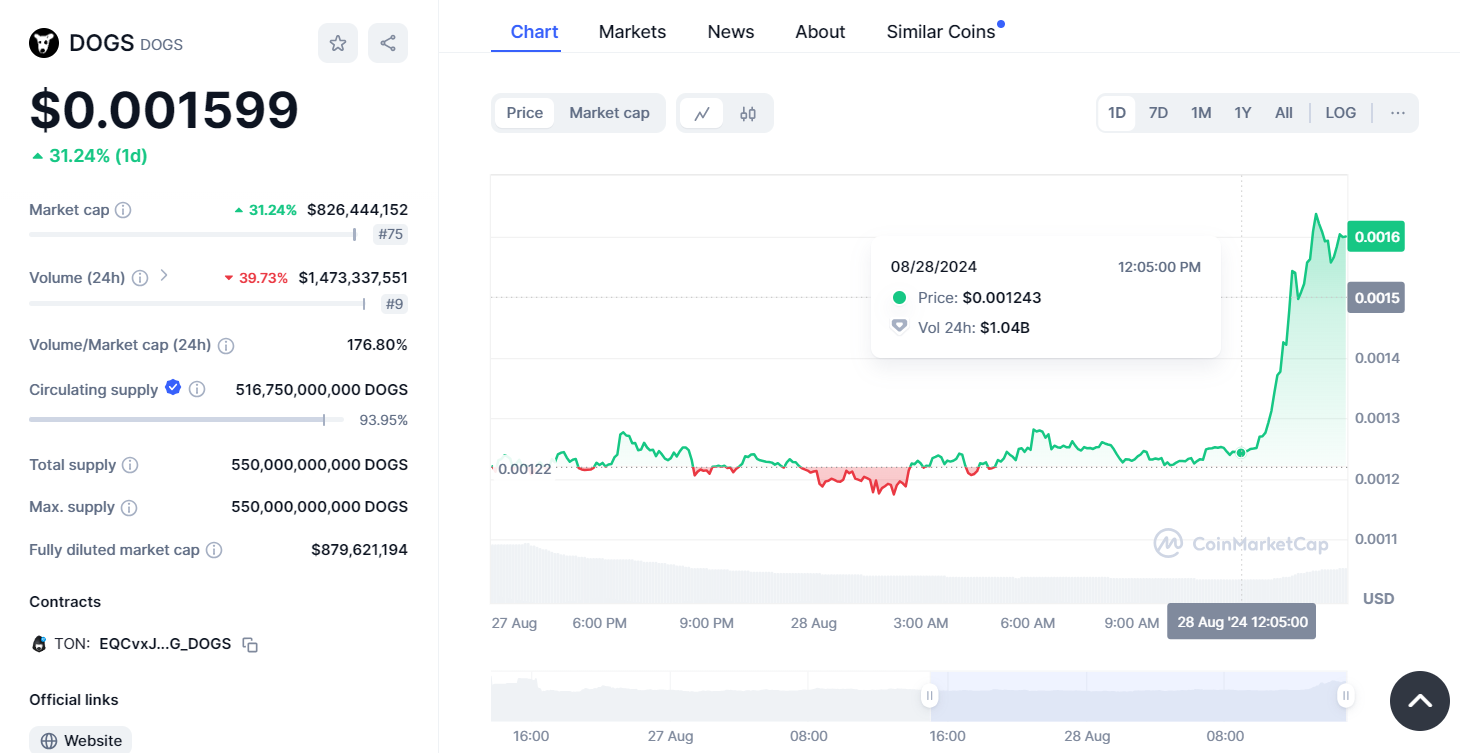This screenshot has height=753, width=1460.
Task: Click the 28 Aug '24 12:05:00 time label
Action: tap(1242, 622)
